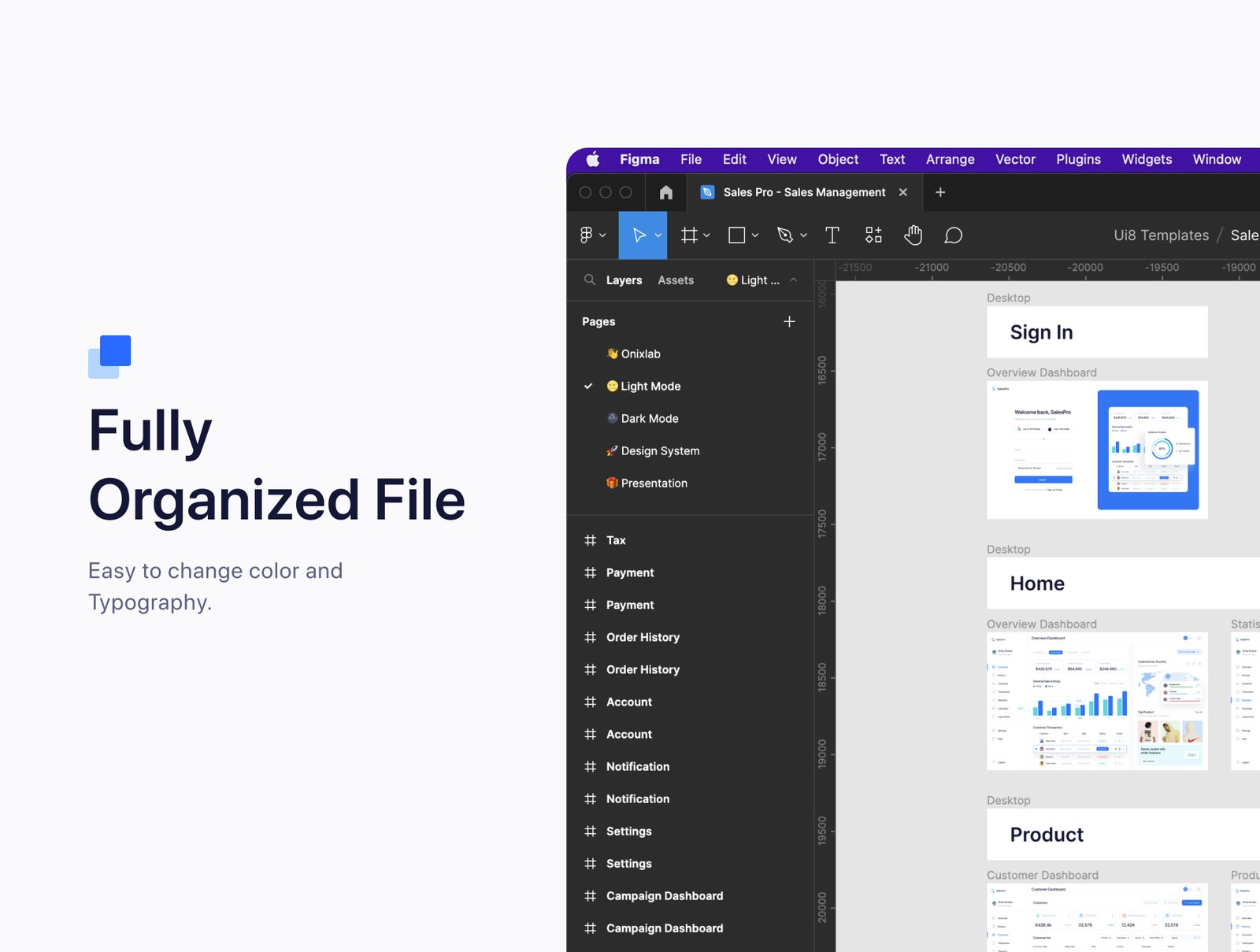Open the shape tools dropdown arrow
The width and height of the screenshot is (1260, 952).
point(755,235)
